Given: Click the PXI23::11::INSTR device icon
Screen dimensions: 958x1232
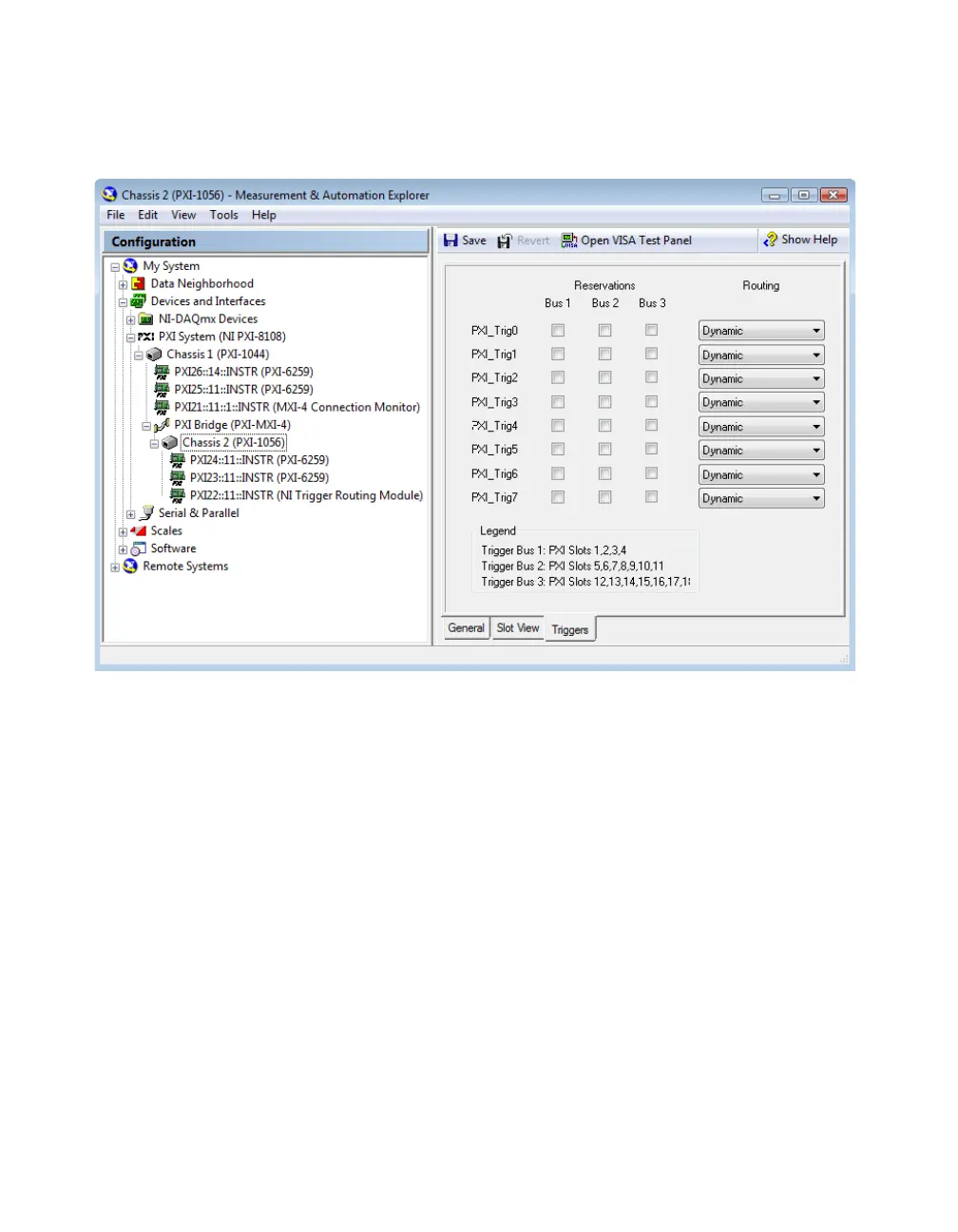Looking at the screenshot, I should coord(178,478).
